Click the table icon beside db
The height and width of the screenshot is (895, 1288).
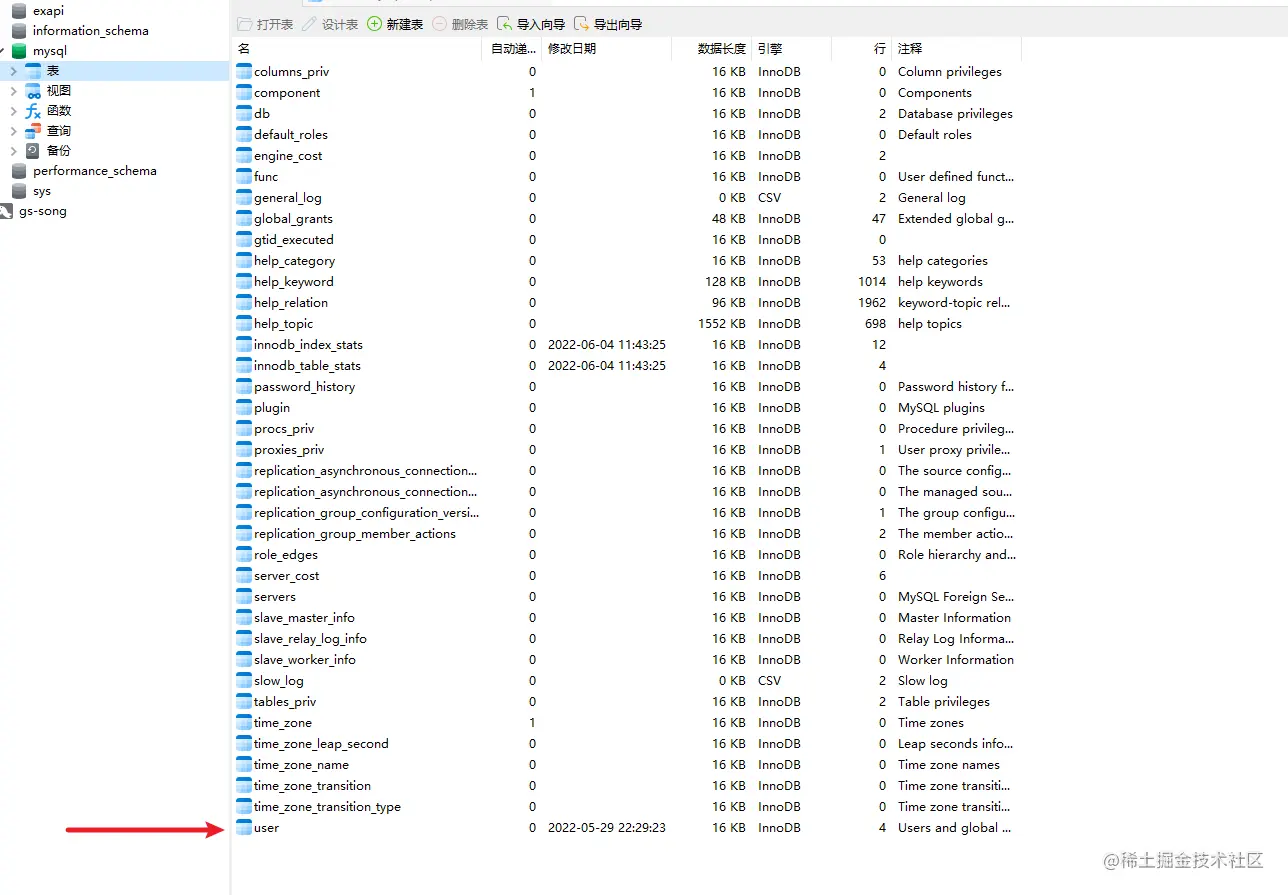pos(244,113)
